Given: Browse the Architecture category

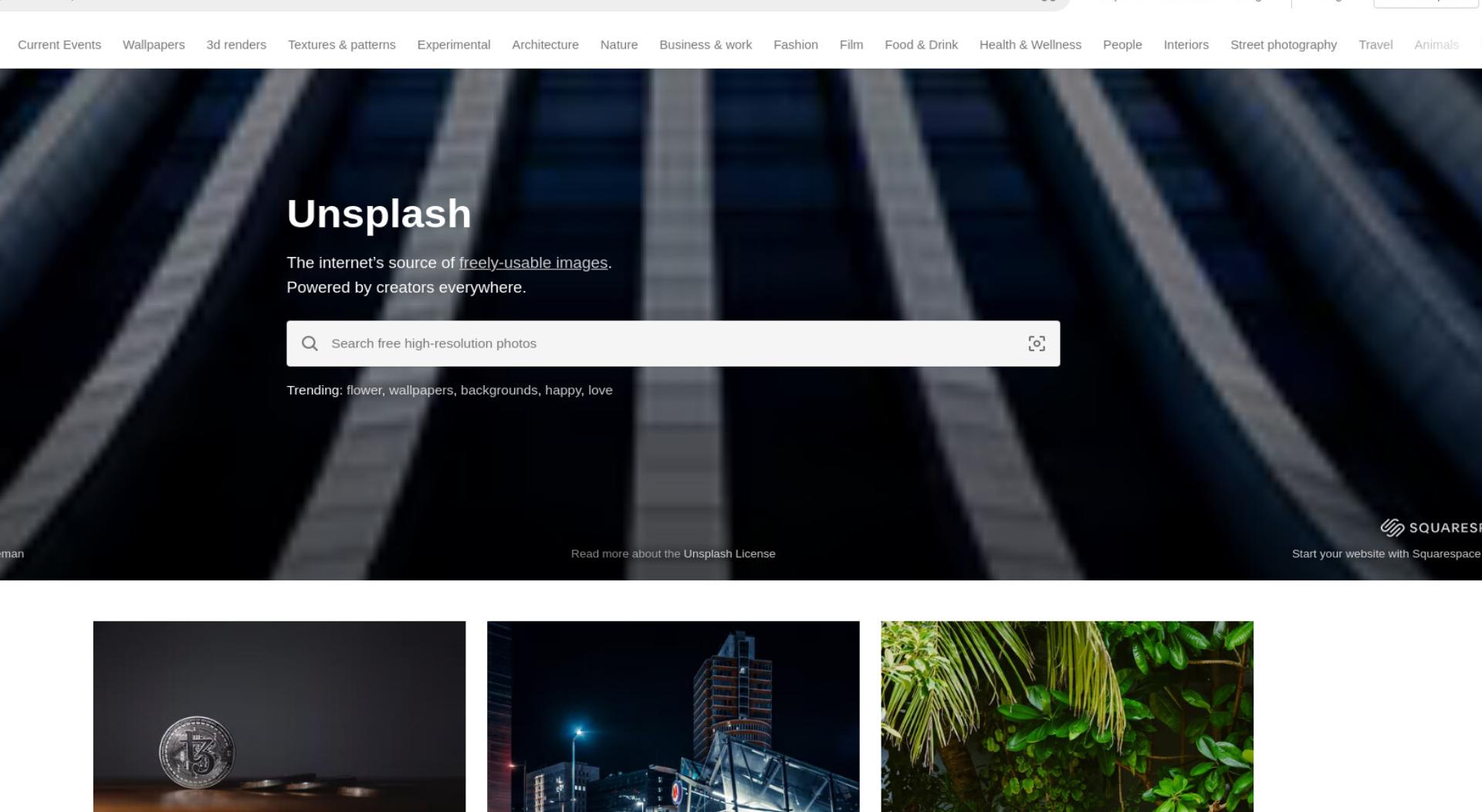Looking at the screenshot, I should 545,45.
